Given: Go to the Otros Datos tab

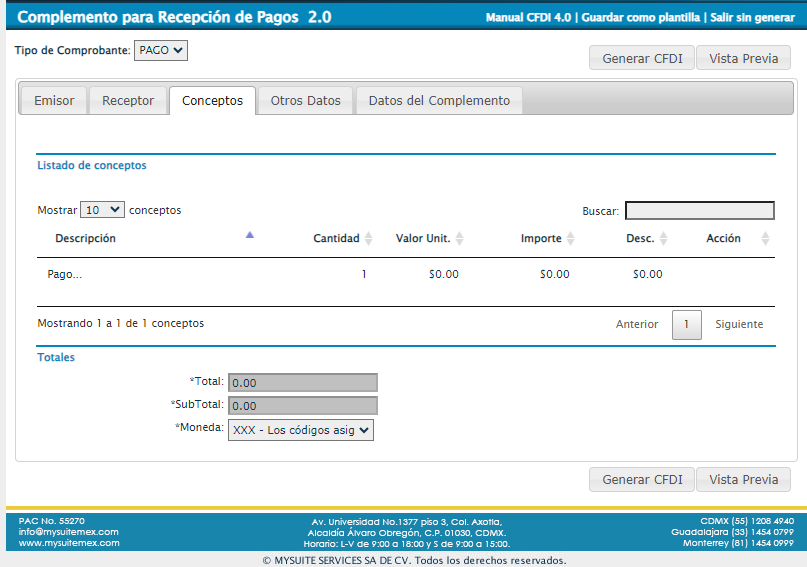Looking at the screenshot, I should (x=306, y=101).
